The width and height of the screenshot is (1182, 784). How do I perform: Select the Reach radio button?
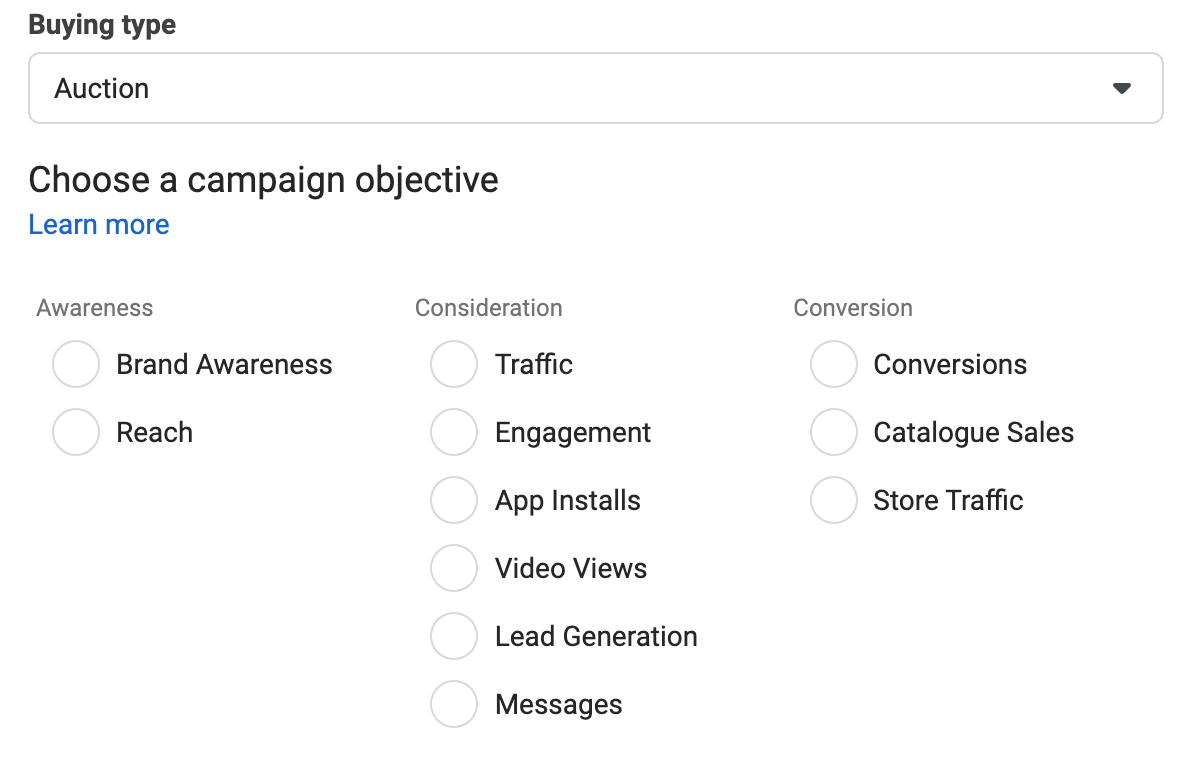pyautogui.click(x=76, y=433)
